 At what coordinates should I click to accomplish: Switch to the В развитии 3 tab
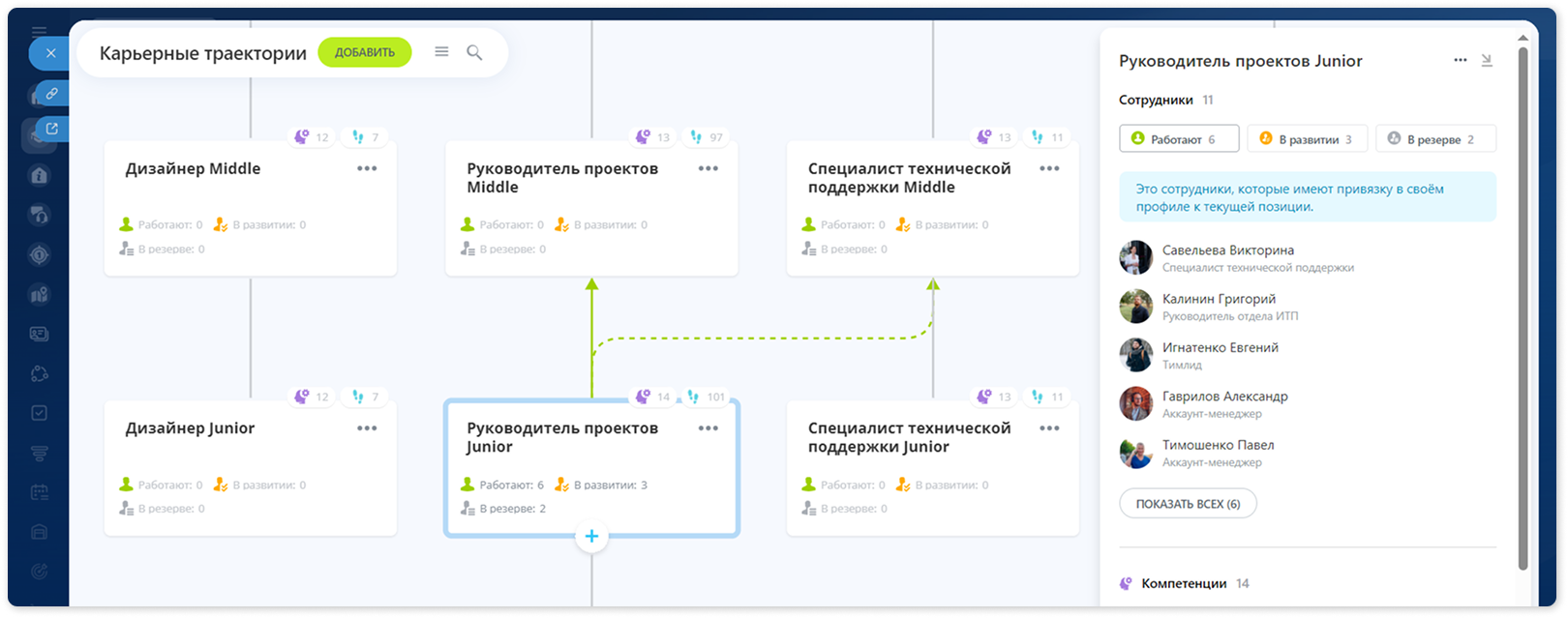click(x=1308, y=139)
